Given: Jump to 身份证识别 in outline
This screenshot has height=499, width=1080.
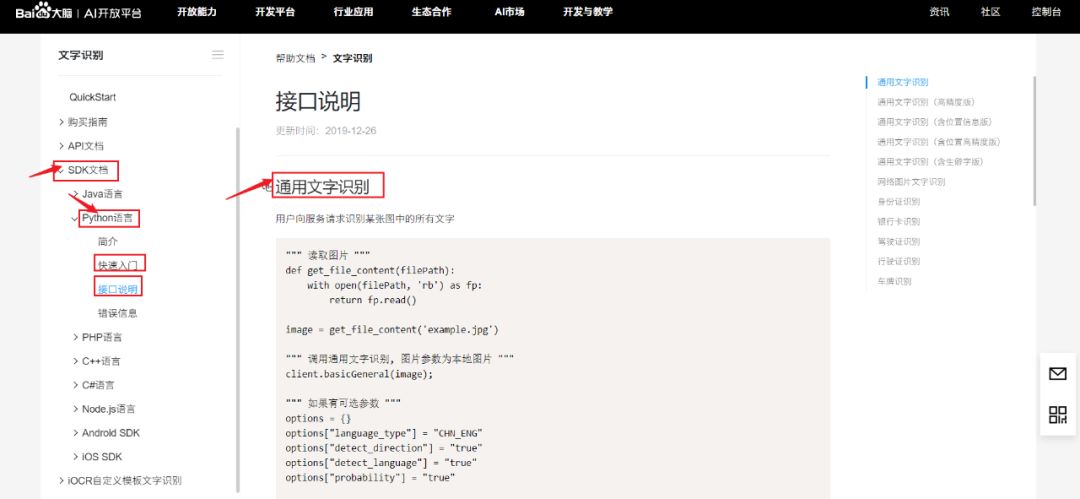Looking at the screenshot, I should click(899, 202).
